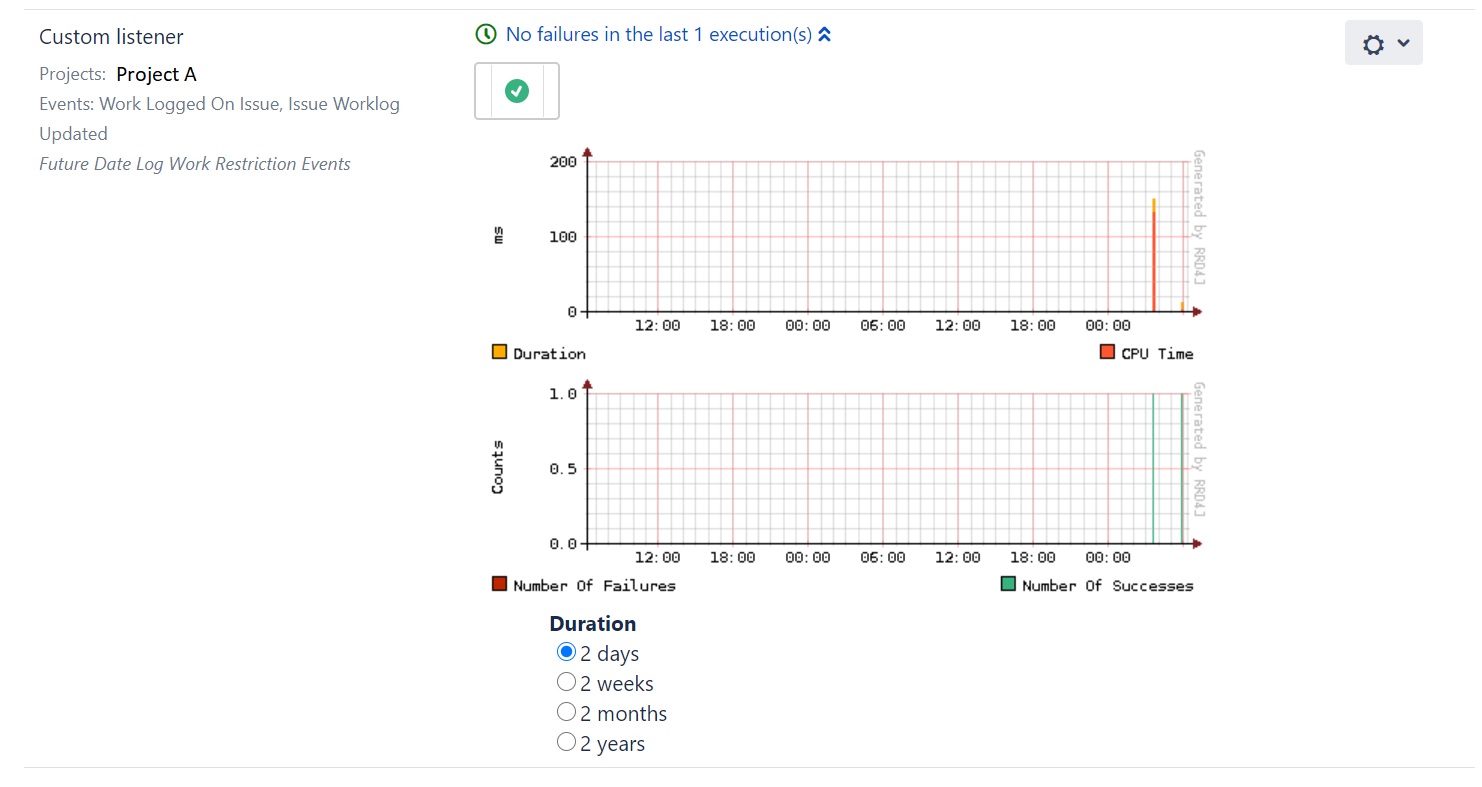Select the 2 weeks duration option
1482x787 pixels.
pyautogui.click(x=566, y=682)
